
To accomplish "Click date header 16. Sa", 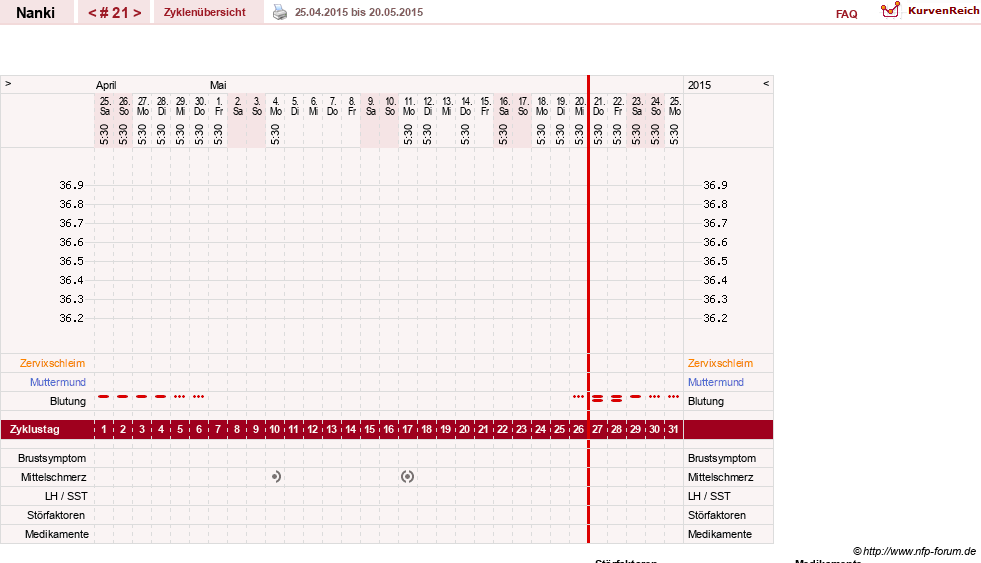I will pos(504,106).
